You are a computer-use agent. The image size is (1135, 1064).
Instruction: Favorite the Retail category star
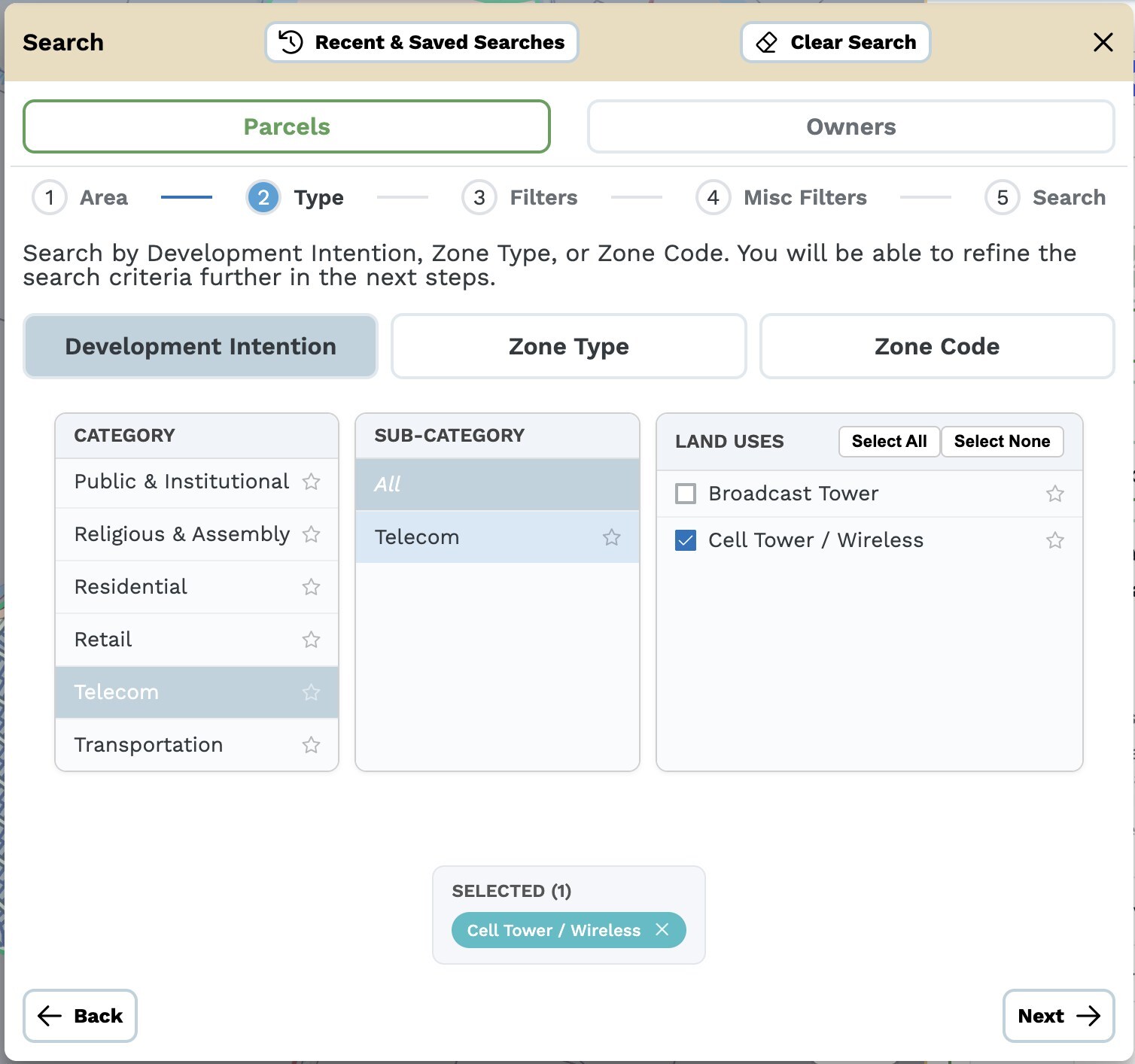tap(311, 640)
